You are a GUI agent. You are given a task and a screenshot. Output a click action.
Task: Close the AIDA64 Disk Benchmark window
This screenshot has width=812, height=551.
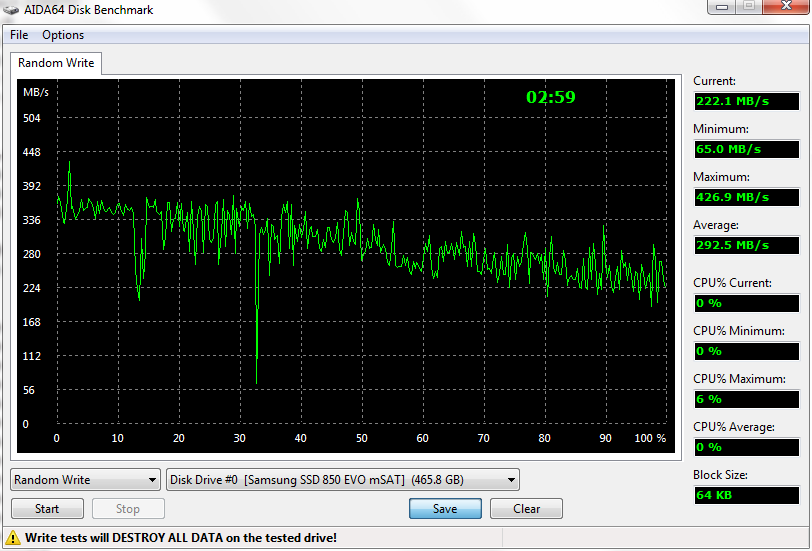[x=786, y=7]
